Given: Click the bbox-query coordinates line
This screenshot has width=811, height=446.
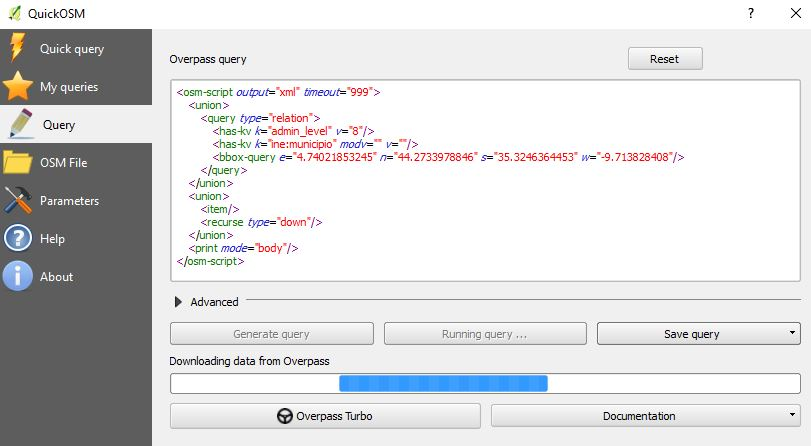Looking at the screenshot, I should tap(448, 157).
